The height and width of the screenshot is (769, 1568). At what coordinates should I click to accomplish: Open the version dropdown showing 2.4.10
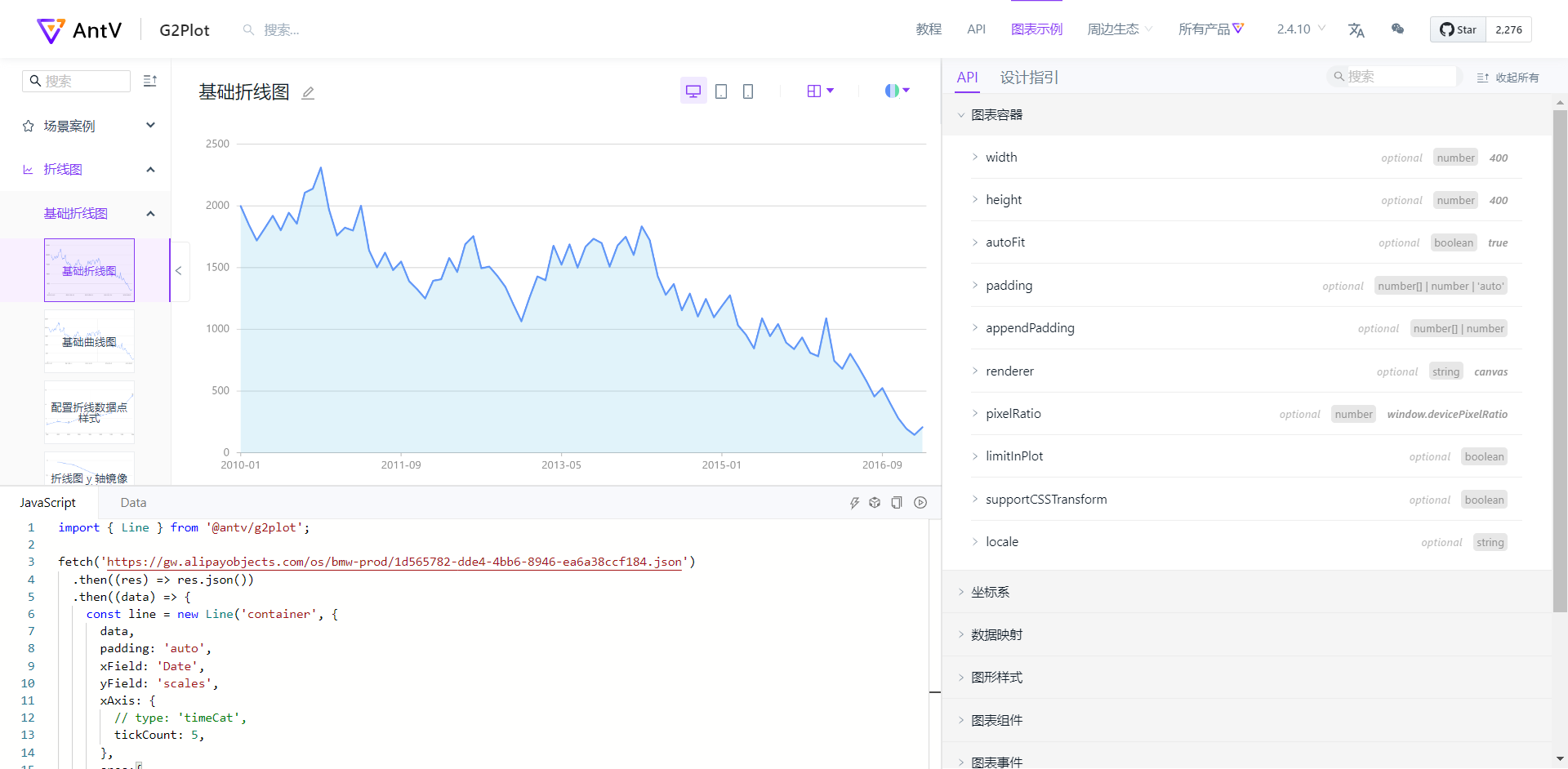point(1299,29)
